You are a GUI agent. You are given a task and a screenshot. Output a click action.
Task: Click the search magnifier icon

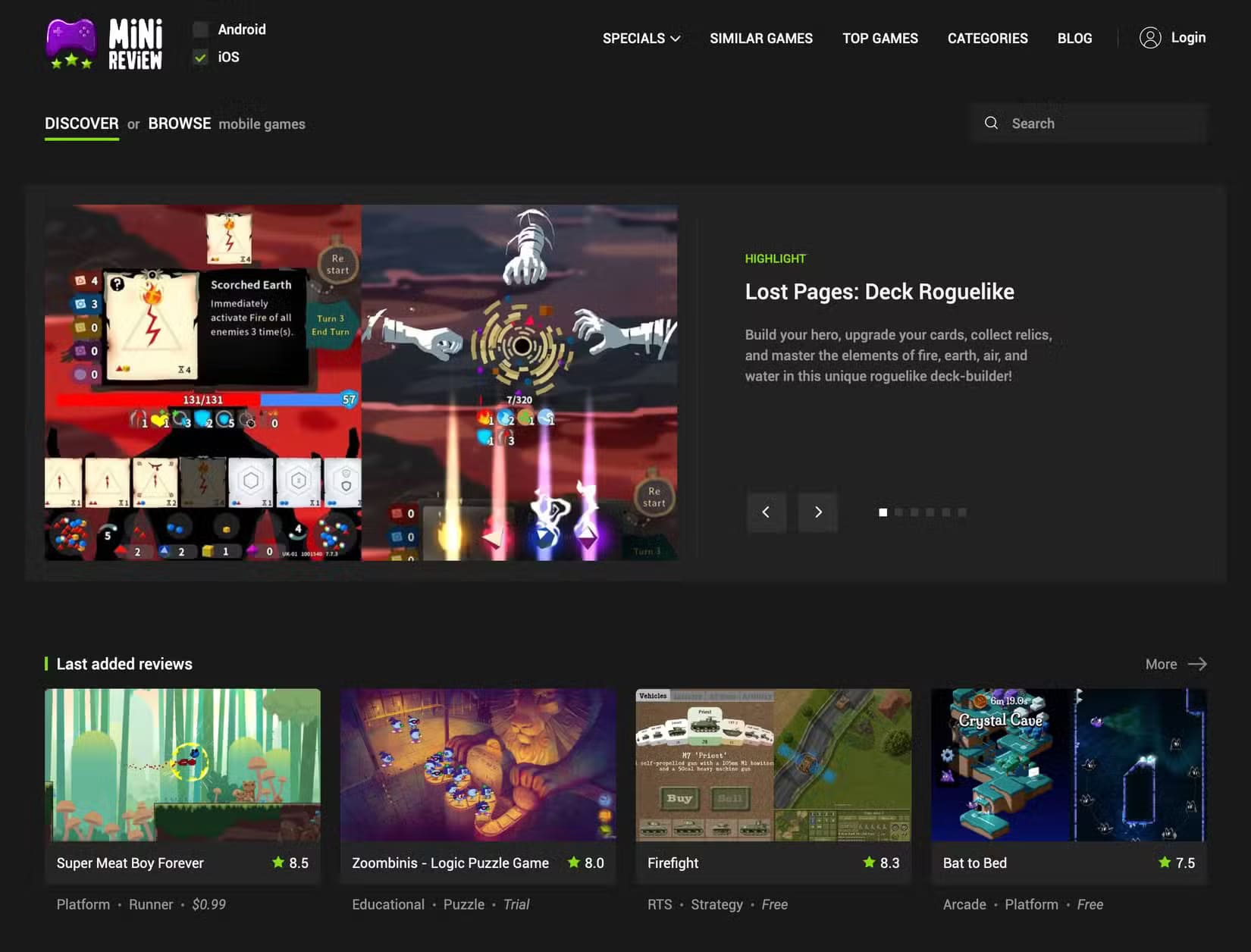tap(991, 123)
